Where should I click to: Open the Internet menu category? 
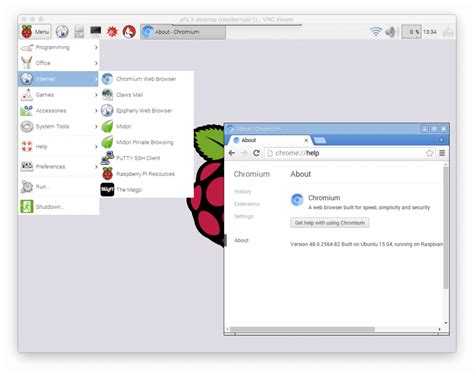[59, 79]
